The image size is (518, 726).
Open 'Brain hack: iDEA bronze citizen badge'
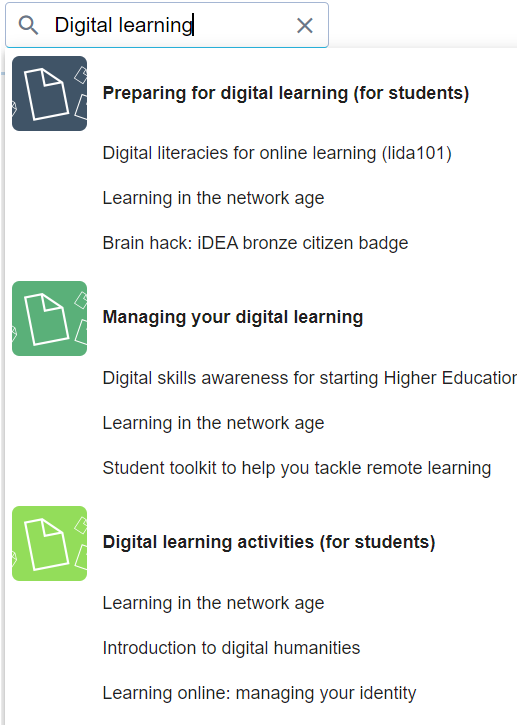point(255,243)
